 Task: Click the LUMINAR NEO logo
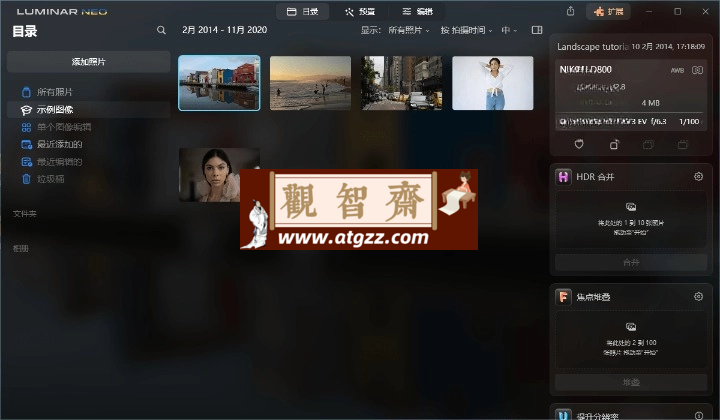[x=62, y=11]
